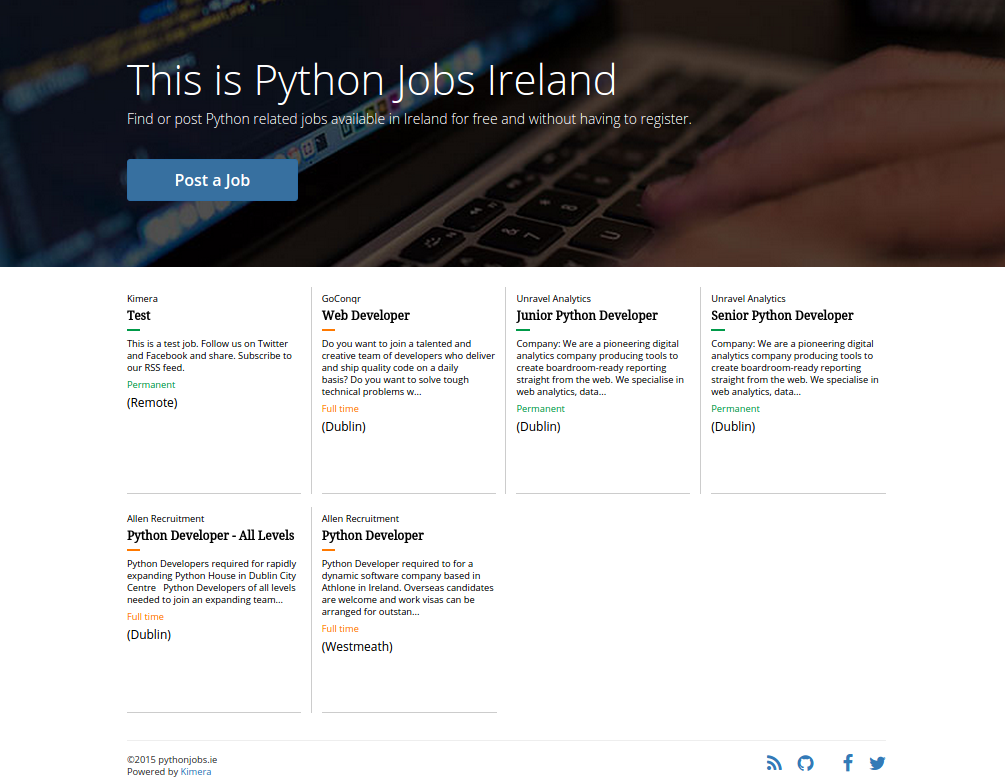Click the This is Python Jobs Ireland heading

pyautogui.click(x=371, y=80)
